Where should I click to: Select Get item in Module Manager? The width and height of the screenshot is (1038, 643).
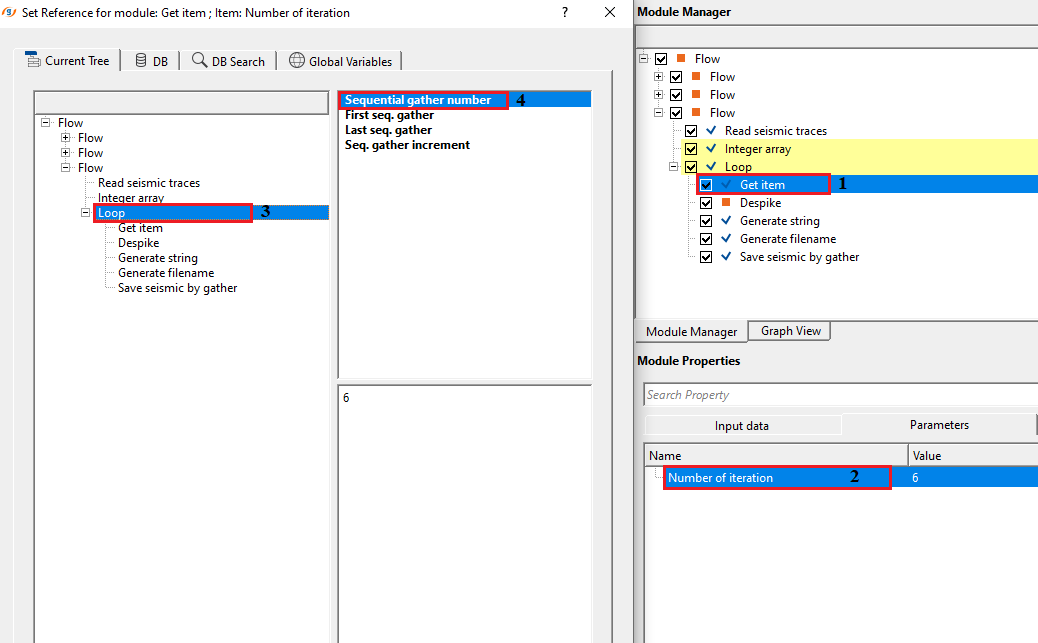pos(762,185)
